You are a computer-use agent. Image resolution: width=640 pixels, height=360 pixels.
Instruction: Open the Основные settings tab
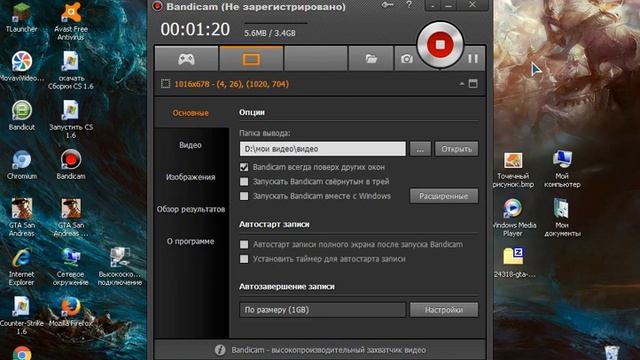pyautogui.click(x=191, y=113)
